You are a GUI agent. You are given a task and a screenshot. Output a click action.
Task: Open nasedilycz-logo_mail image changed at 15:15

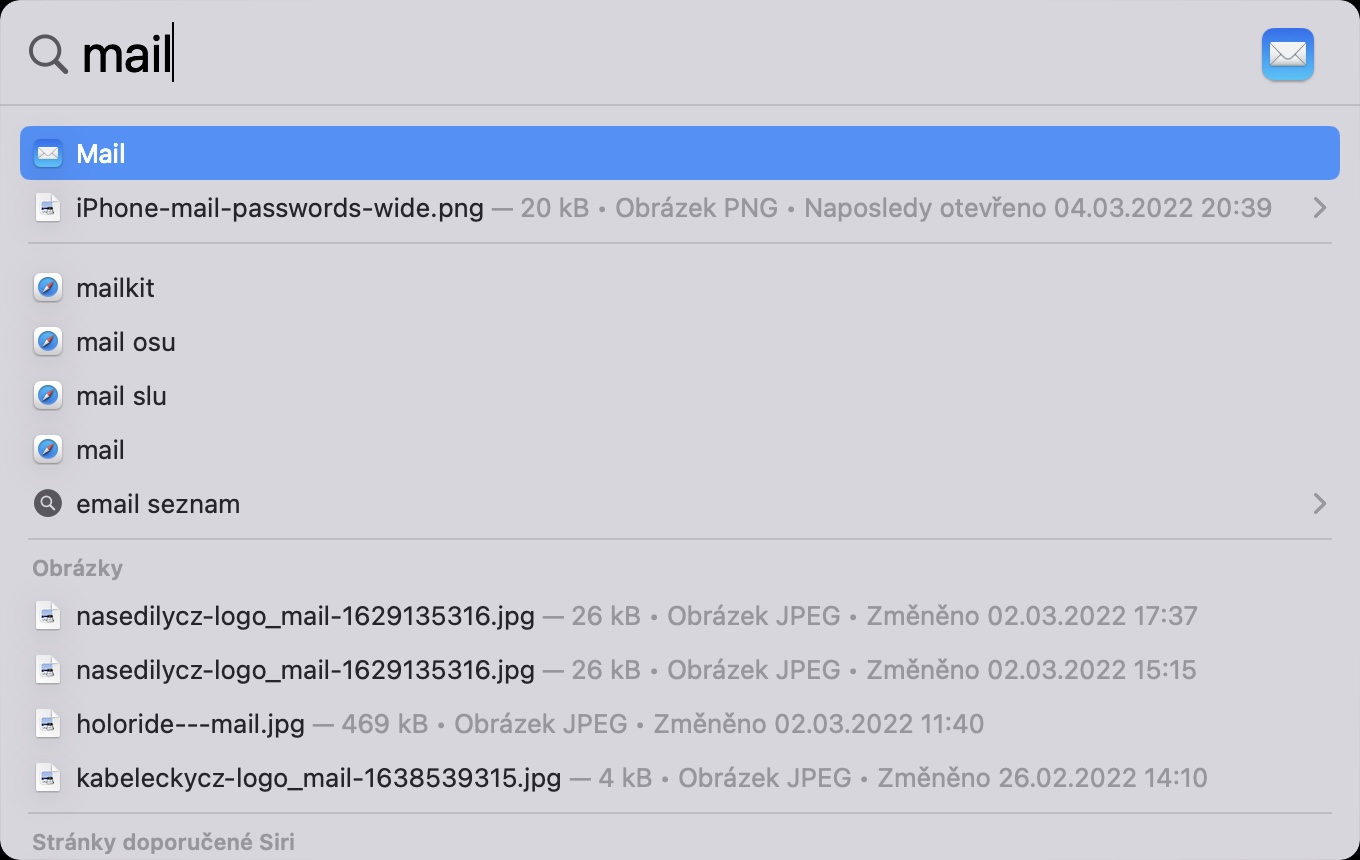[305, 670]
